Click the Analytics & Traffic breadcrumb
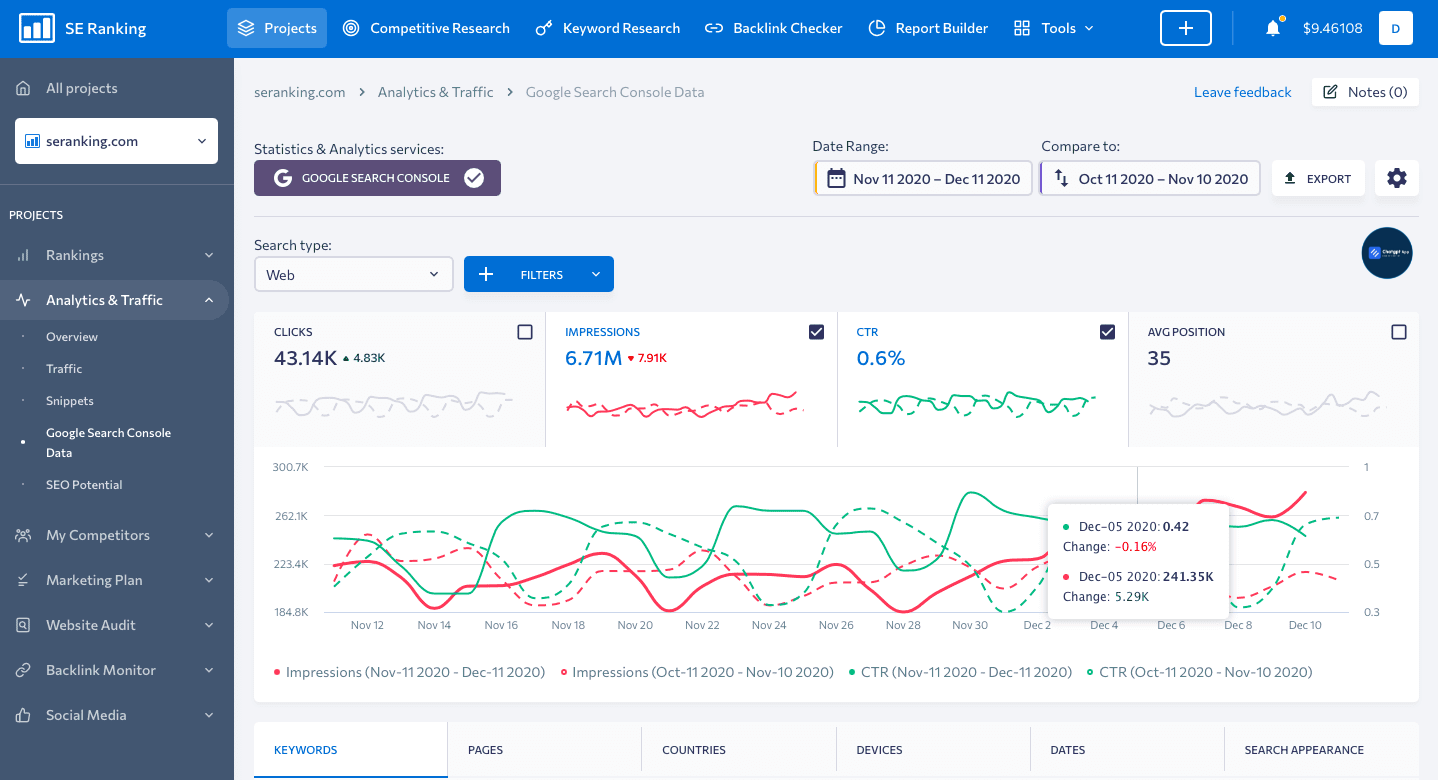This screenshot has height=780, width=1438. (436, 92)
